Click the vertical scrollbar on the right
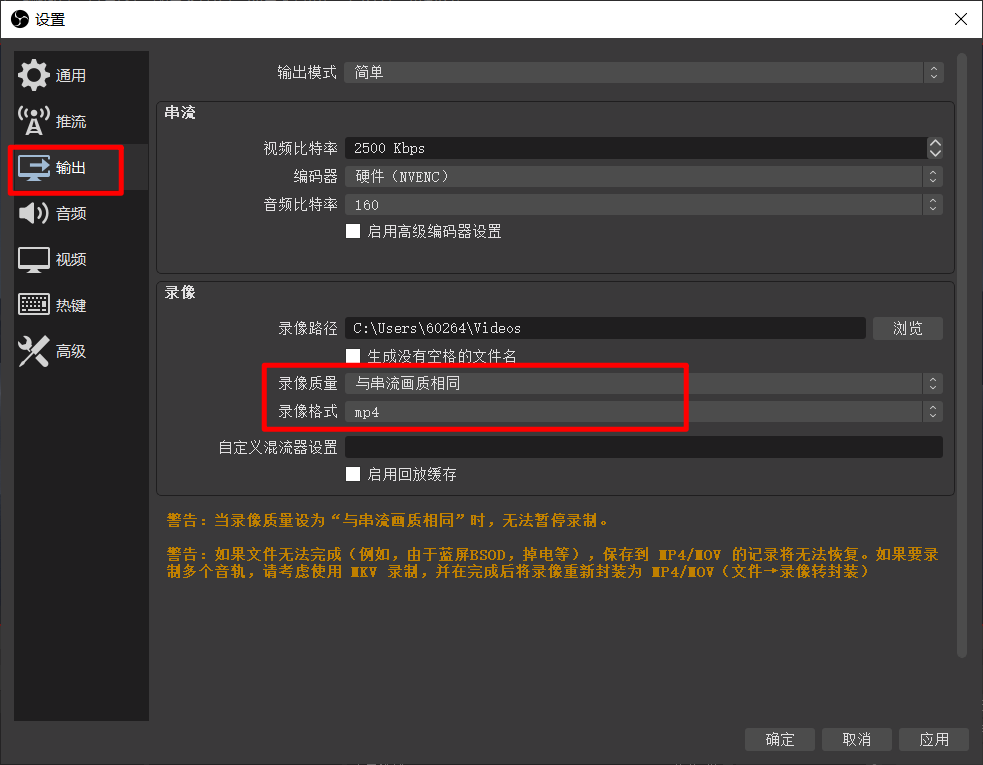Image resolution: width=983 pixels, height=765 pixels. point(962,356)
